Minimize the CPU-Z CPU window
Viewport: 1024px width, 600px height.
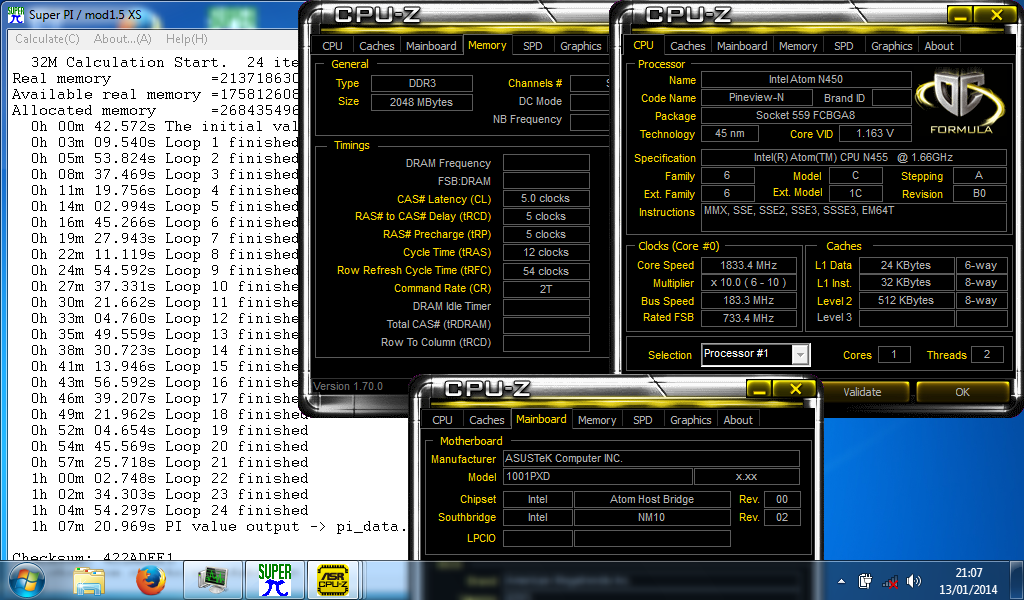959,16
